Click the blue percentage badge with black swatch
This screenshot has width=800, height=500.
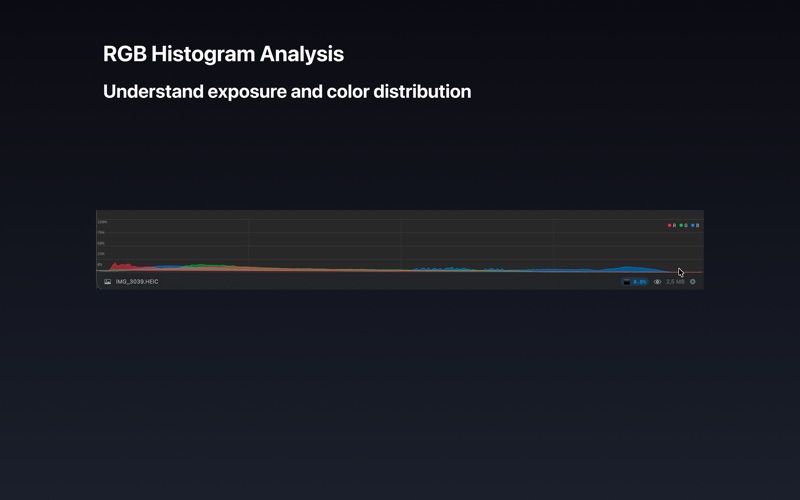(635, 282)
